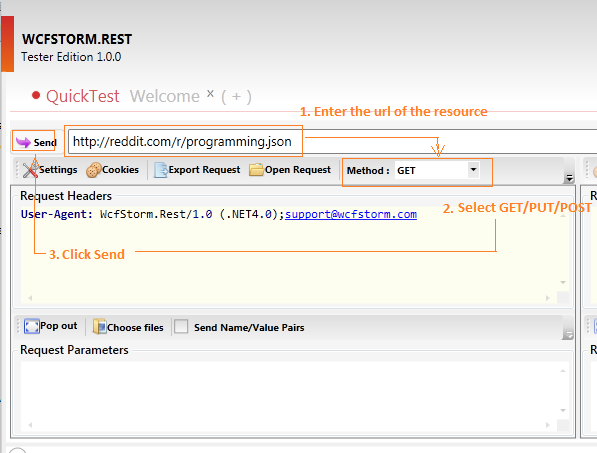
Task: Click the Export Request document icon
Action: [161, 170]
